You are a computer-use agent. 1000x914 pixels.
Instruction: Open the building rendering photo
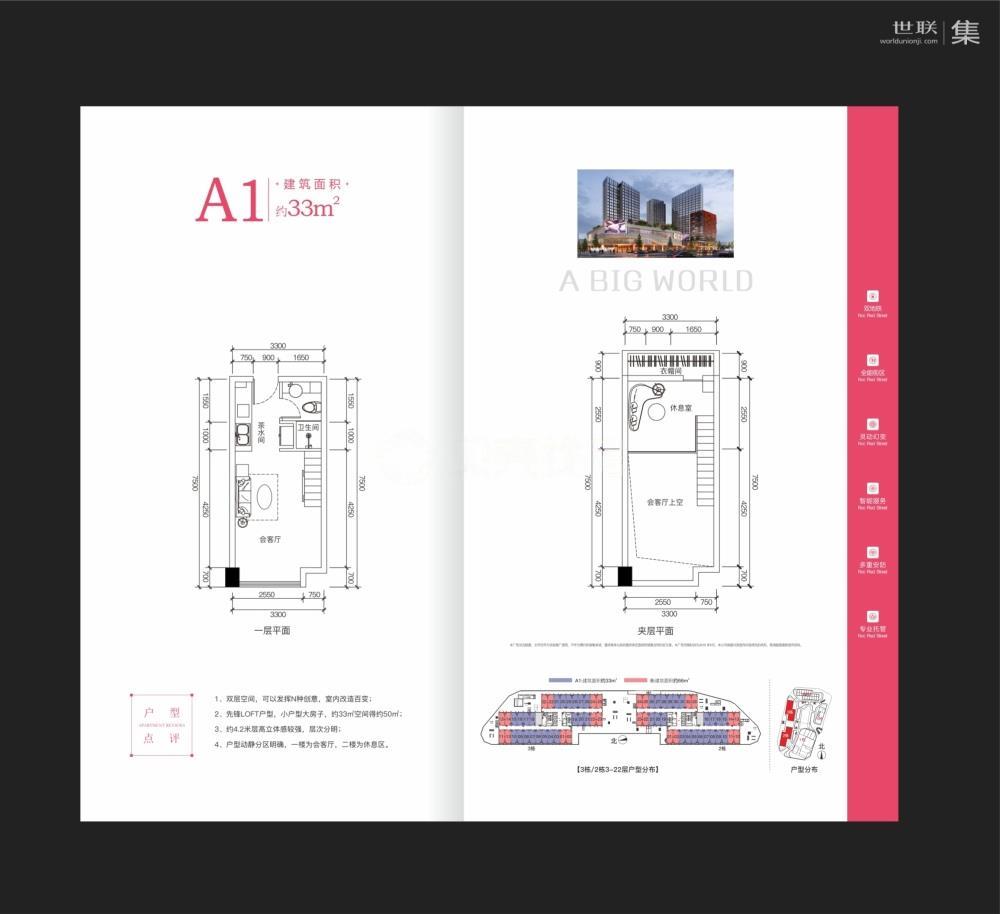coord(655,213)
